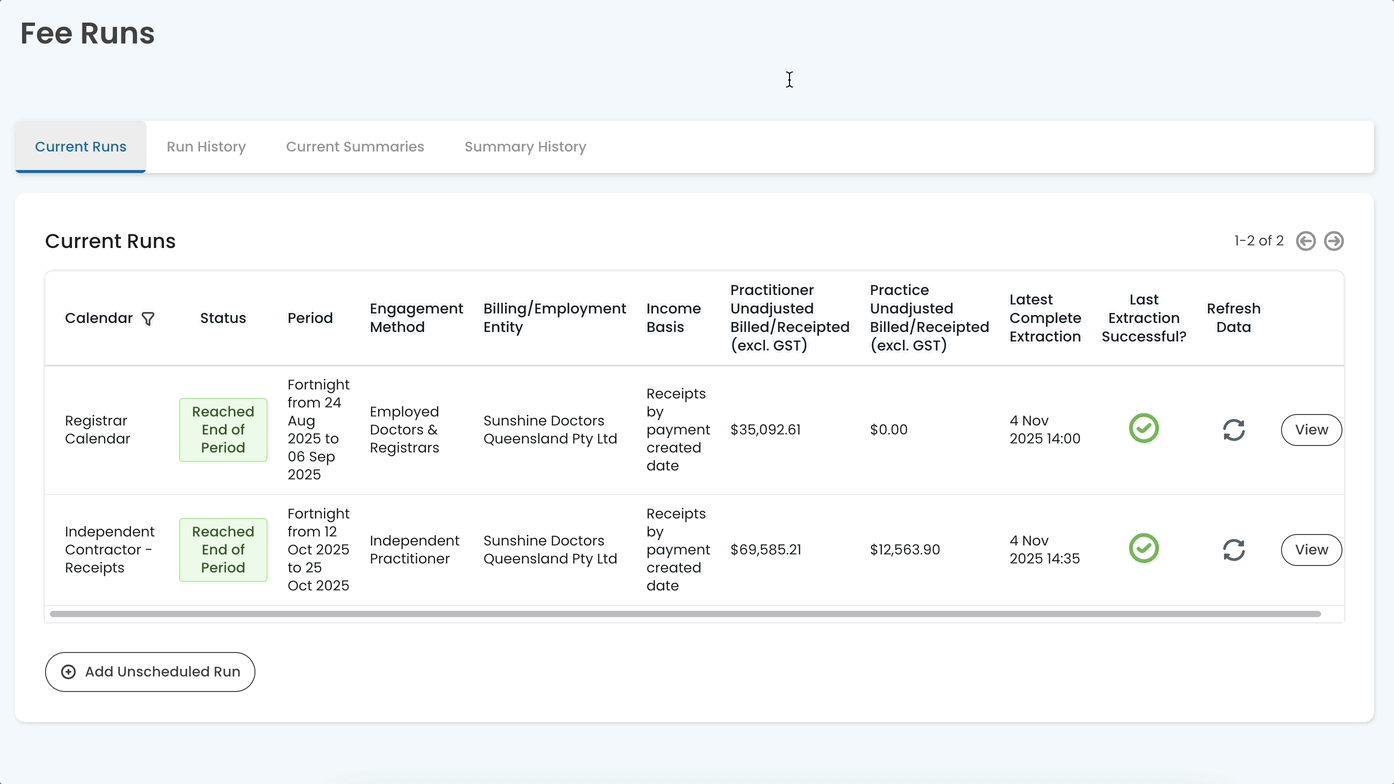Screen dimensions: 1394x784
Task: Click Independent Contractor's Reached End of Period badge
Action: (223, 550)
